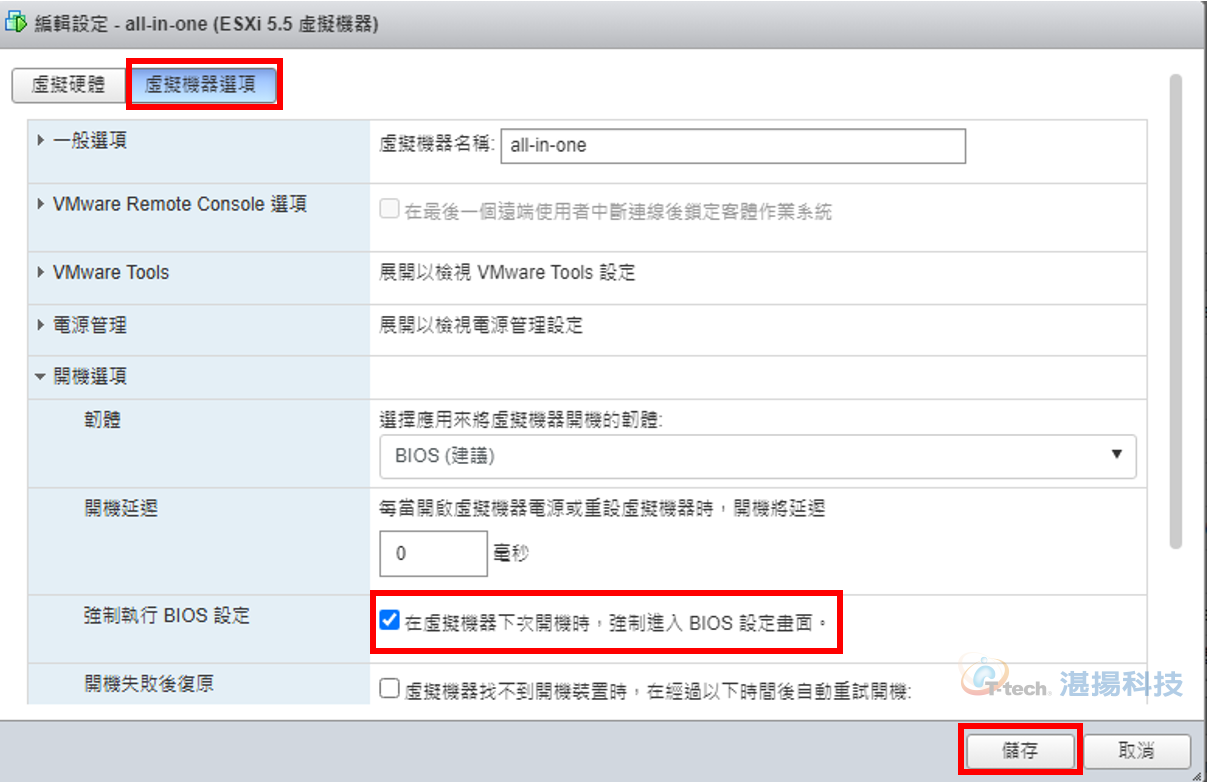
Task: Click the VM icon in dialog title
Action: coord(16,23)
